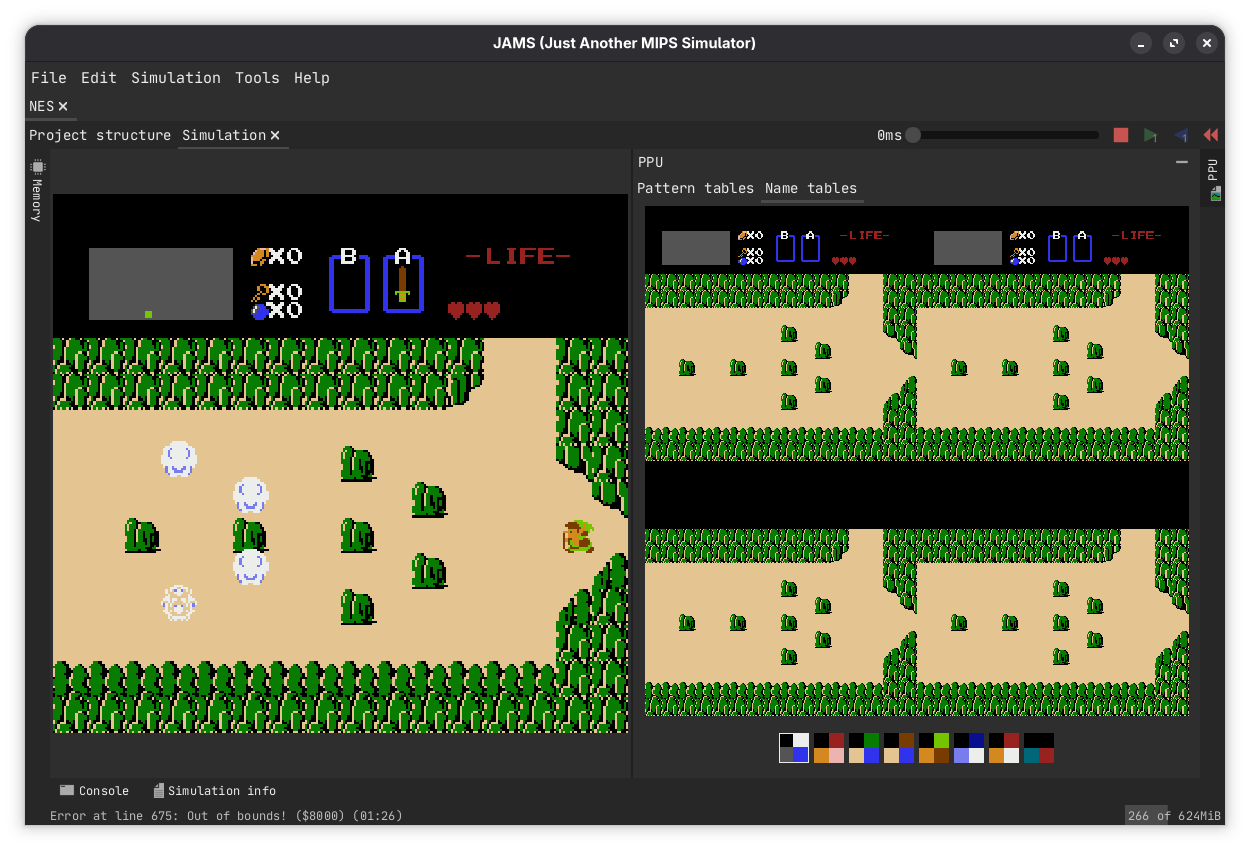Rewind the simulation with the red double-arrow

[1210, 134]
